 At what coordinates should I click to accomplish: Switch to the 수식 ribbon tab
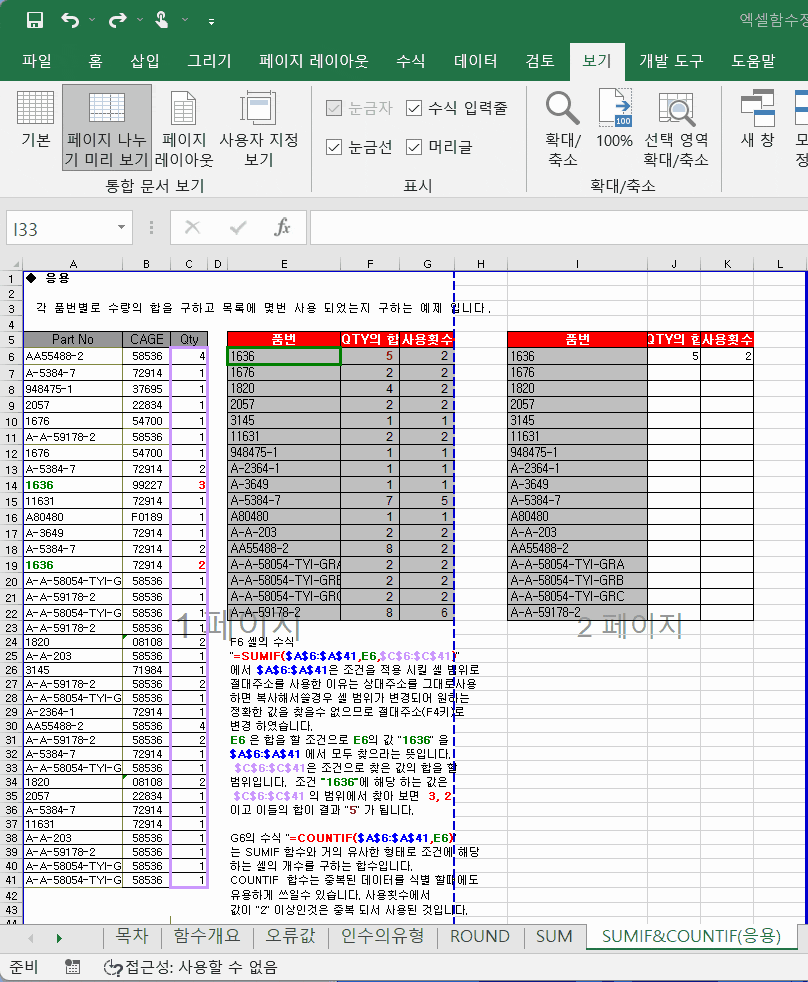pyautogui.click(x=411, y=61)
